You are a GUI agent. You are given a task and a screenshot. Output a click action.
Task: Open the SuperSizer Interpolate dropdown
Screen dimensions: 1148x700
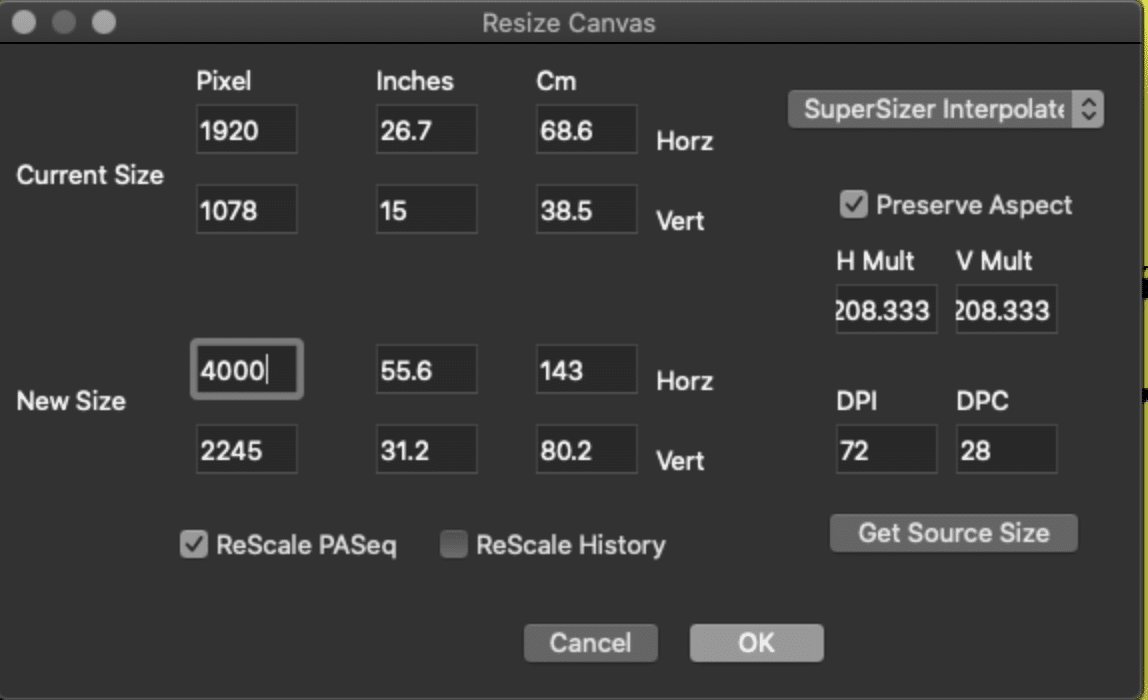[x=946, y=109]
